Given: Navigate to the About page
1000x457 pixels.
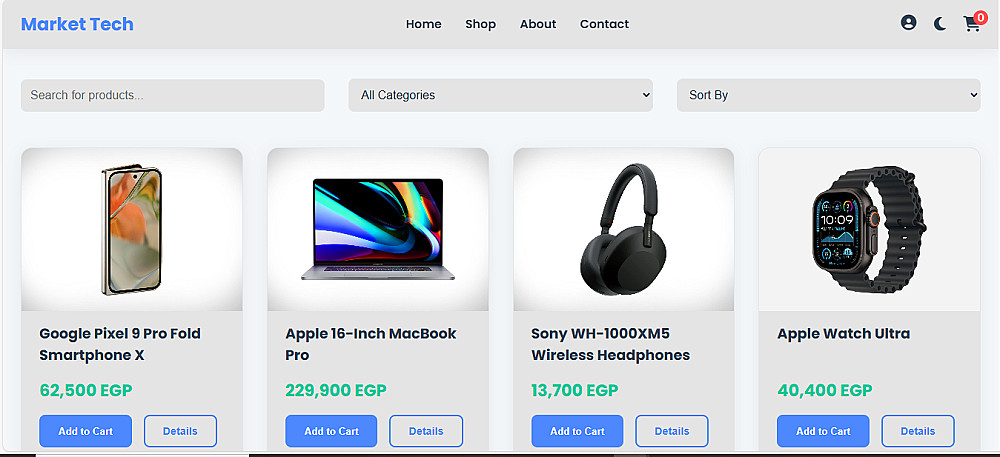Looking at the screenshot, I should (x=538, y=24).
